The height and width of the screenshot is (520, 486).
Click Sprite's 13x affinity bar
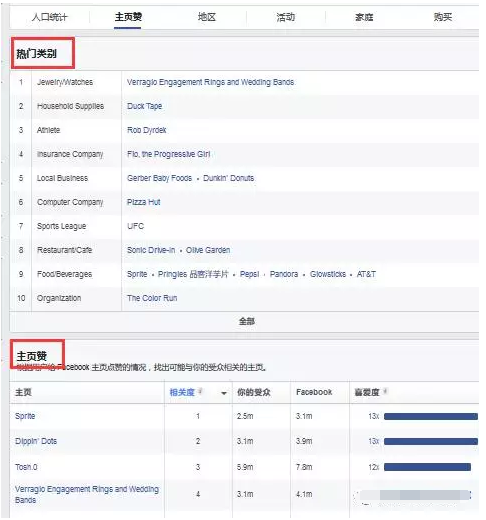tap(431, 416)
